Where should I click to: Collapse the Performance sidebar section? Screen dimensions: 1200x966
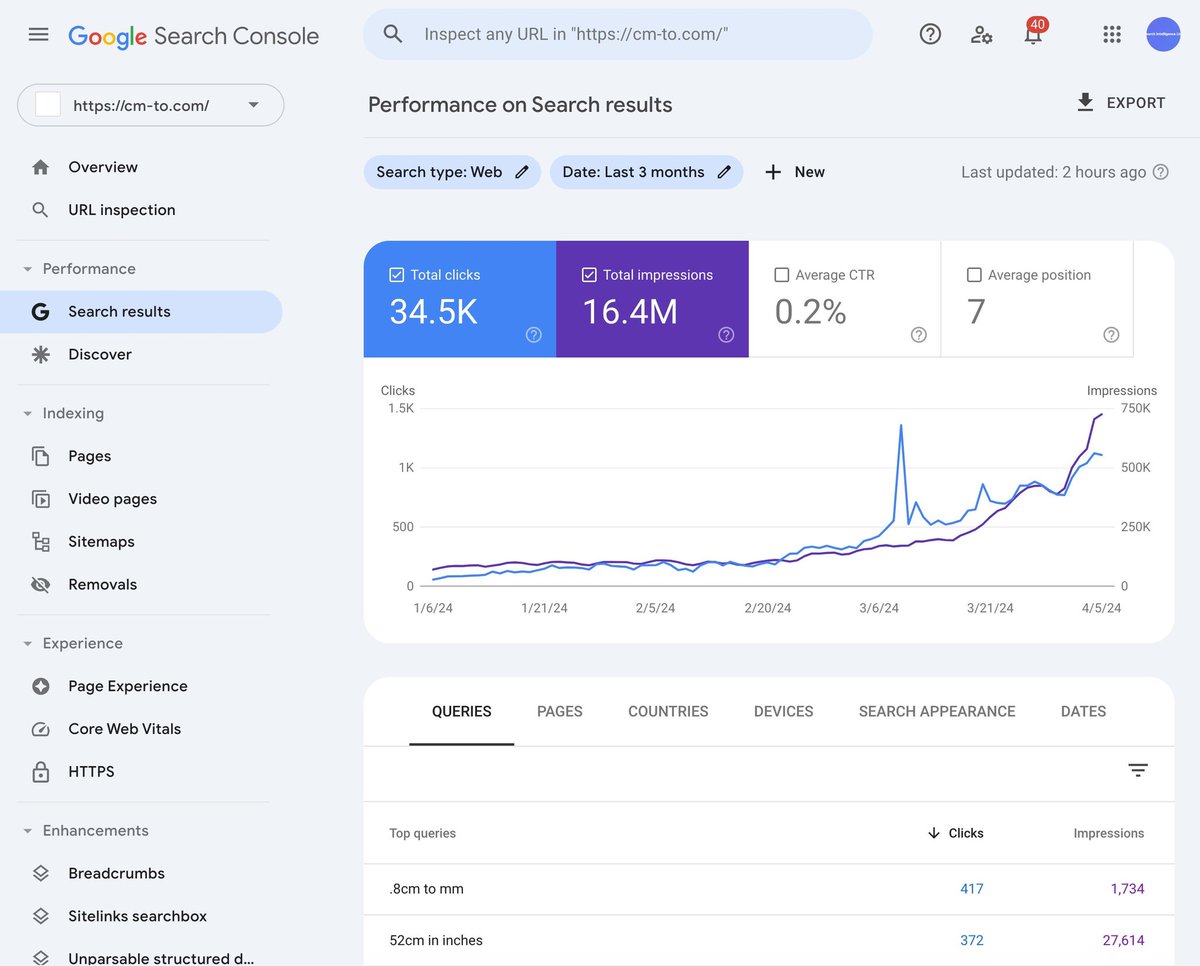point(28,269)
